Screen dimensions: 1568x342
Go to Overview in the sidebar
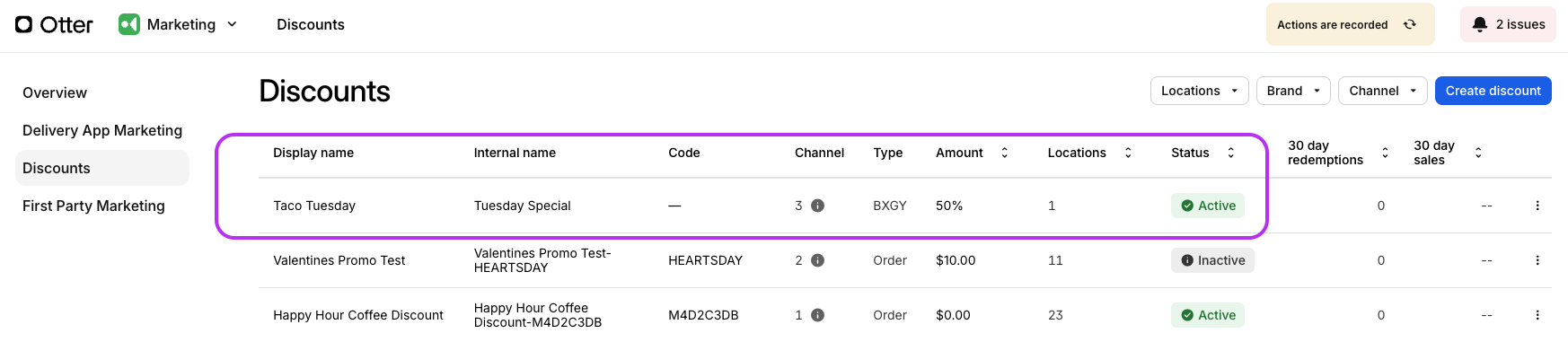(x=55, y=92)
